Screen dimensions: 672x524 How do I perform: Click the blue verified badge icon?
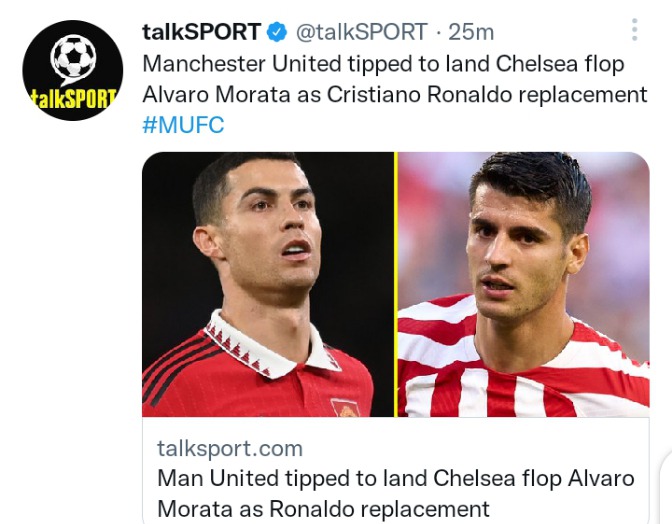point(277,32)
